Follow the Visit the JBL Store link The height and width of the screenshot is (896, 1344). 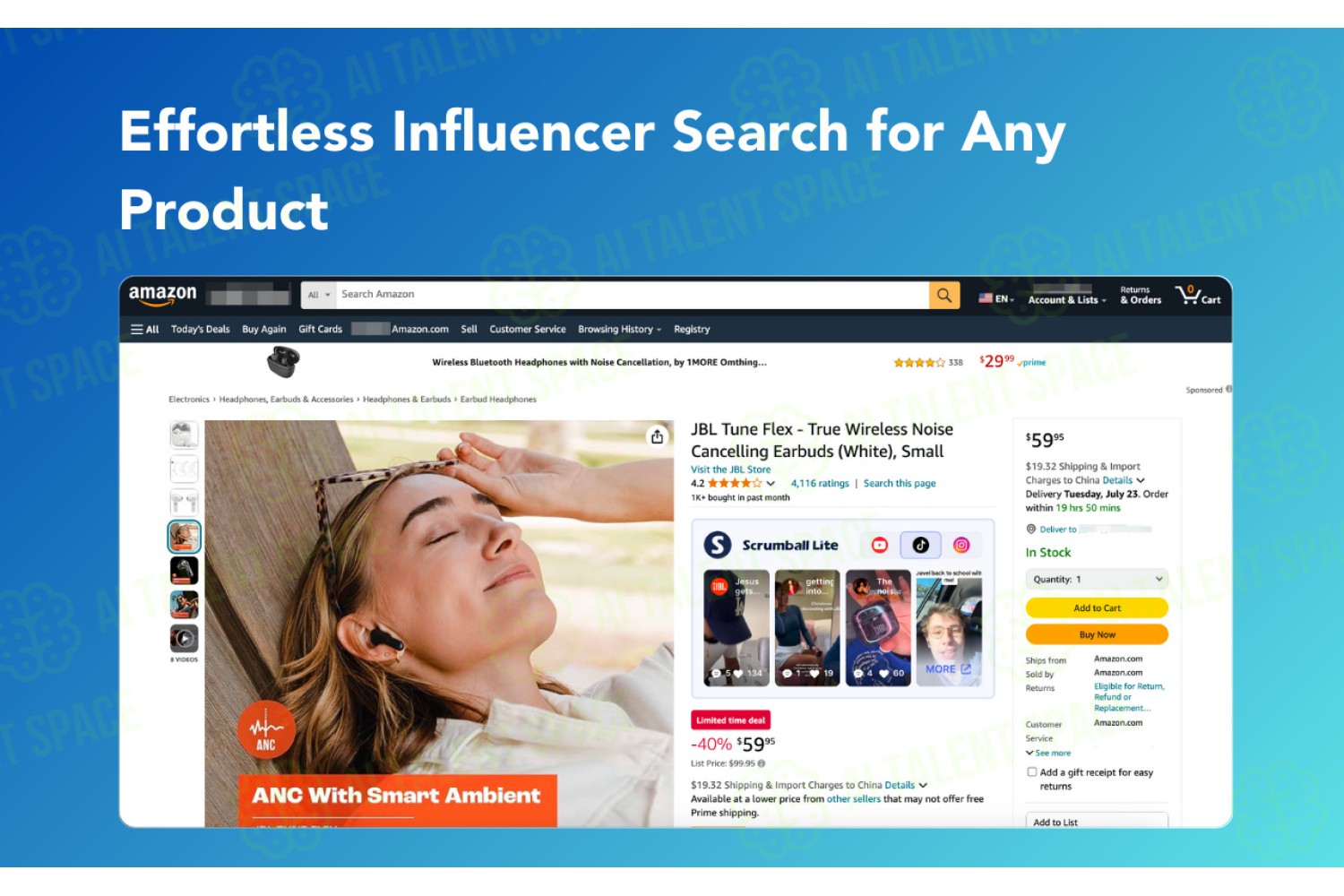pyautogui.click(x=730, y=470)
